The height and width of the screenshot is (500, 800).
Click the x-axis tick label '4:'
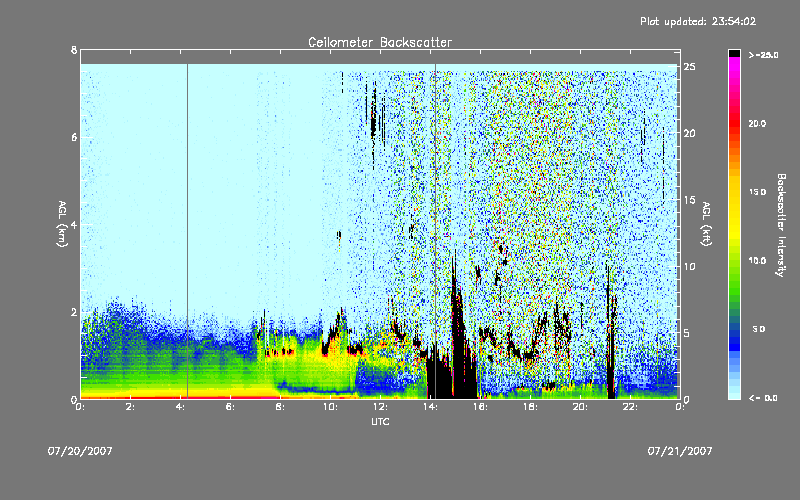(x=180, y=407)
